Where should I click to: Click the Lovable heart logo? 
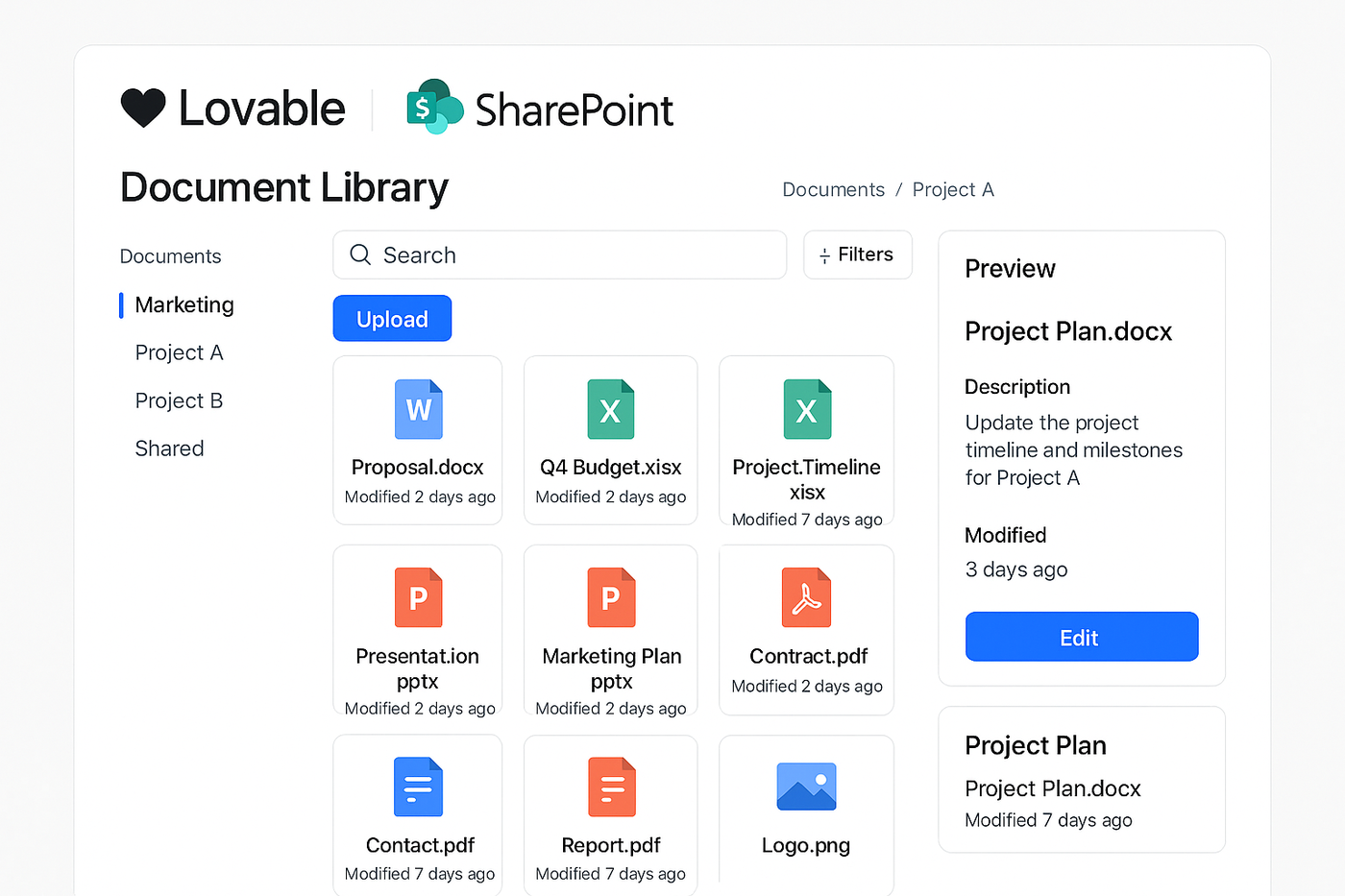coord(143,108)
